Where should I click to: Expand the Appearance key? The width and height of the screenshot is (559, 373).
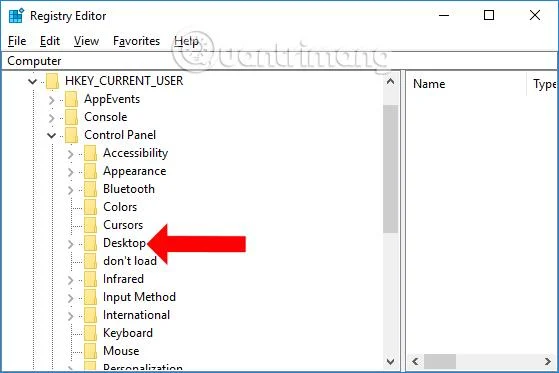71,172
